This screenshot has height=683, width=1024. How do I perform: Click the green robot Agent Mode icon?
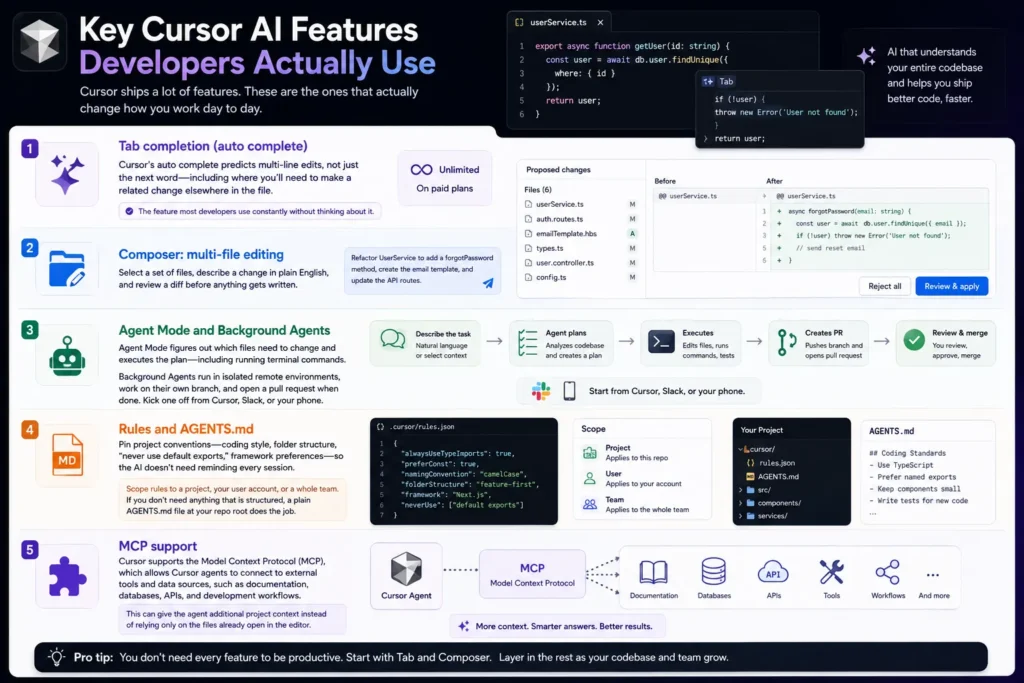pos(67,357)
